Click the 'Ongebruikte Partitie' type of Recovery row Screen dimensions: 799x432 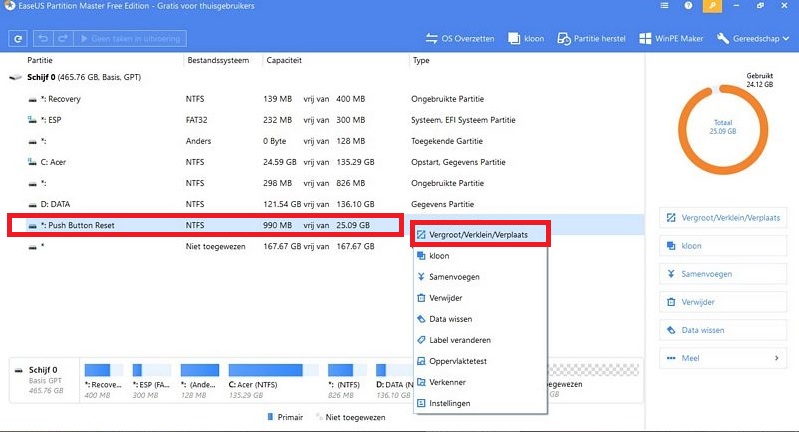click(447, 99)
